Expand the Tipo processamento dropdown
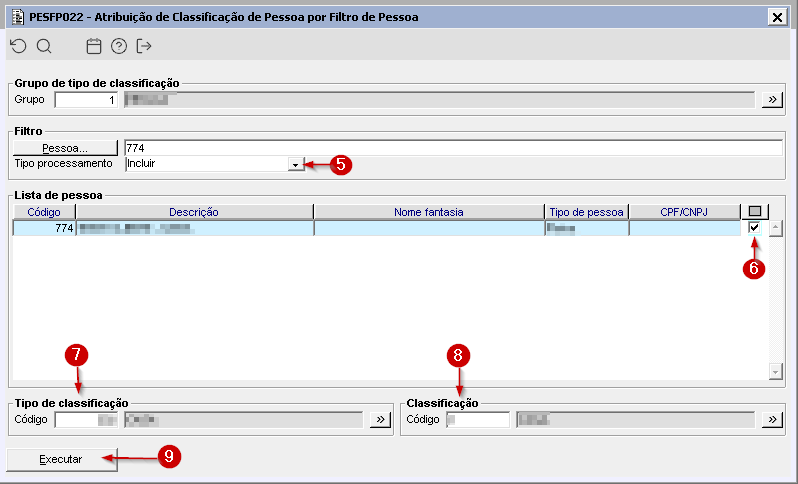Viewport: 798px width, 484px height. pos(295,164)
